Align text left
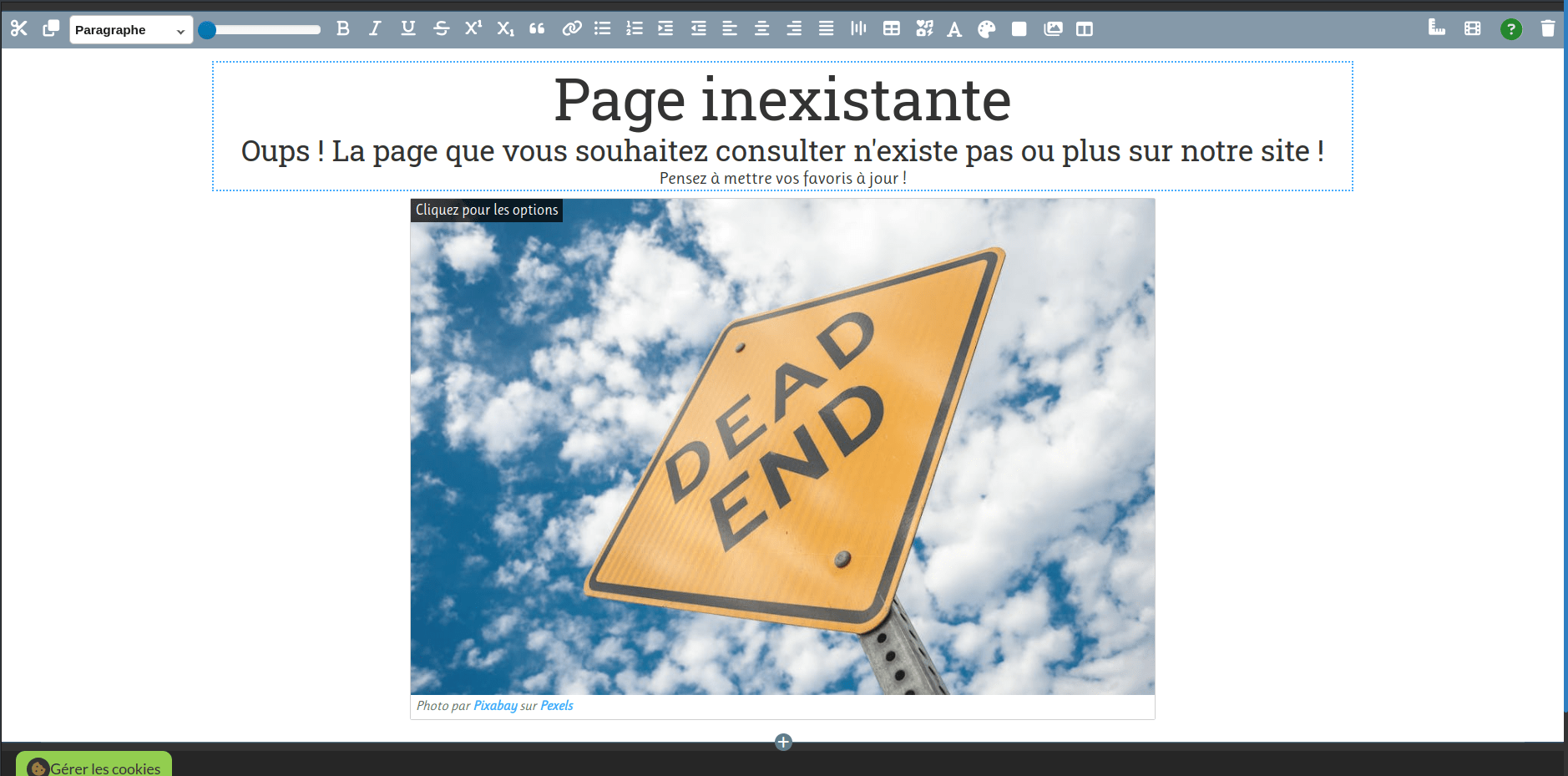1568x776 pixels. tap(730, 29)
